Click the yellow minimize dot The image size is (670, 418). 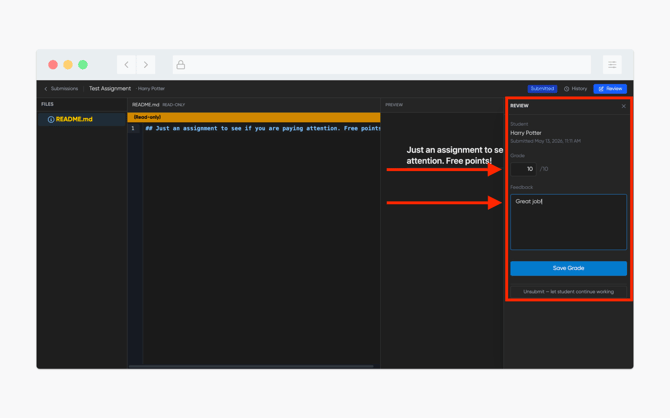pyautogui.click(x=68, y=65)
